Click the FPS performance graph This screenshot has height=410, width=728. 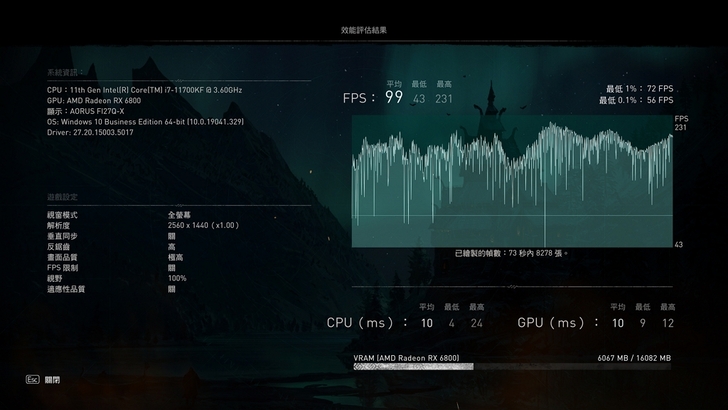(x=512, y=180)
